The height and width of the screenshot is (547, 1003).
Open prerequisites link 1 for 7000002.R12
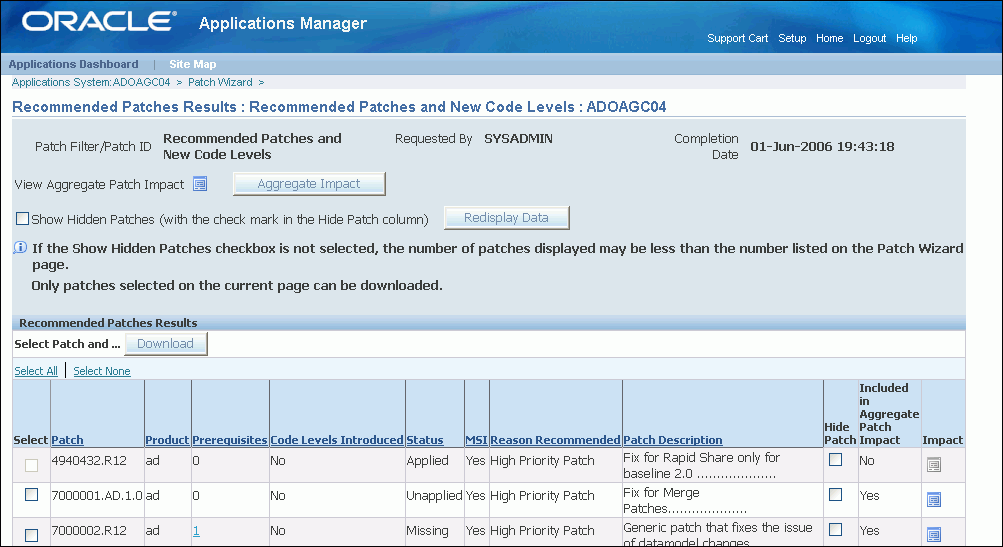(x=196, y=531)
